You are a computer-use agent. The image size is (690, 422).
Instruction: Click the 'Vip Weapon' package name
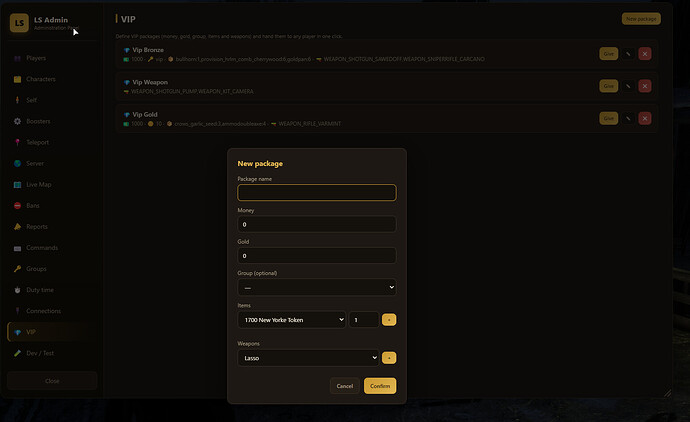(150, 82)
